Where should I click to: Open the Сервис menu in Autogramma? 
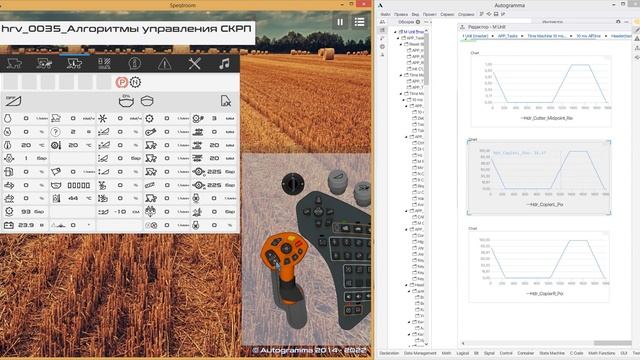[x=447, y=14]
